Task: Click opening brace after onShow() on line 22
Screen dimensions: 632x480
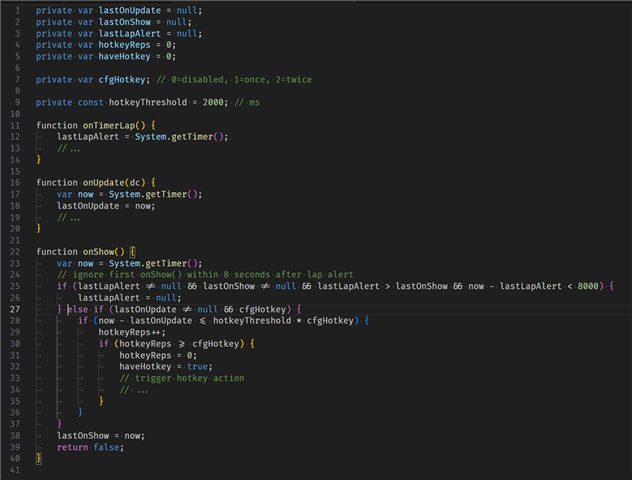Action: pos(133,252)
